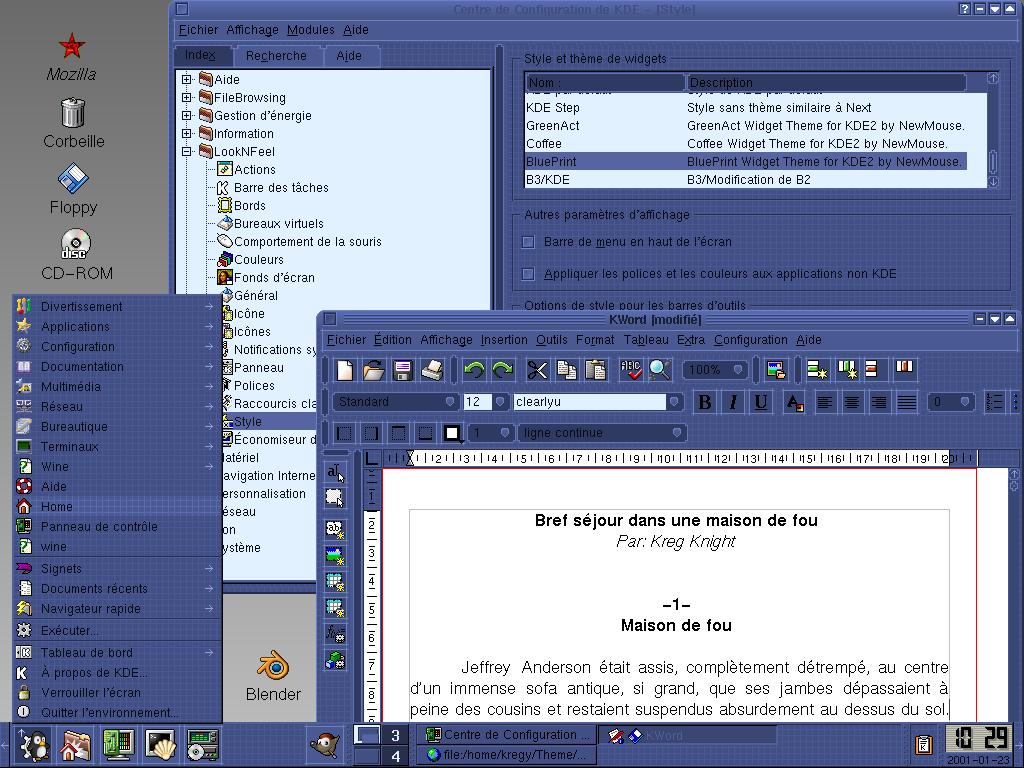Justify the paragraph text
This screenshot has height=768, width=1024.
click(906, 402)
